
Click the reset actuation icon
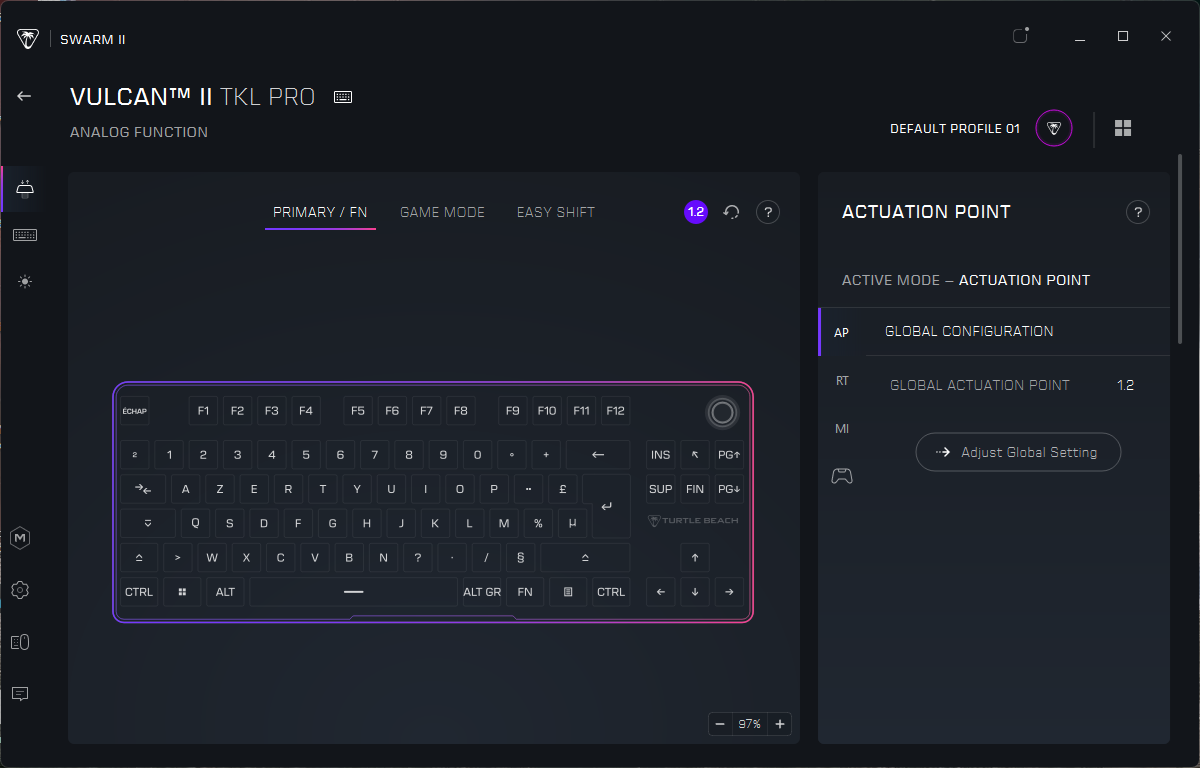(x=731, y=212)
